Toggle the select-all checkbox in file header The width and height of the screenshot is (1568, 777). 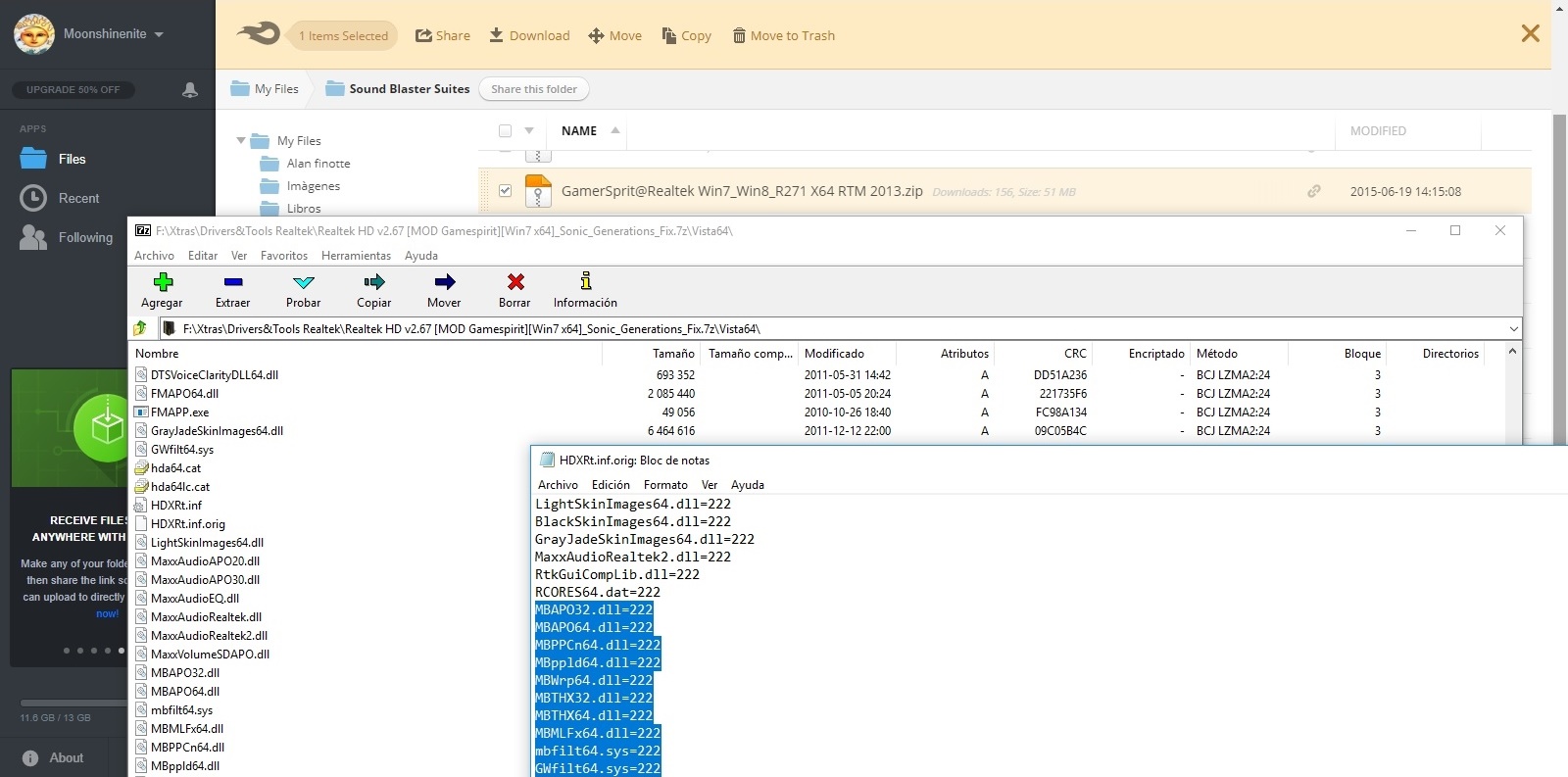point(505,131)
